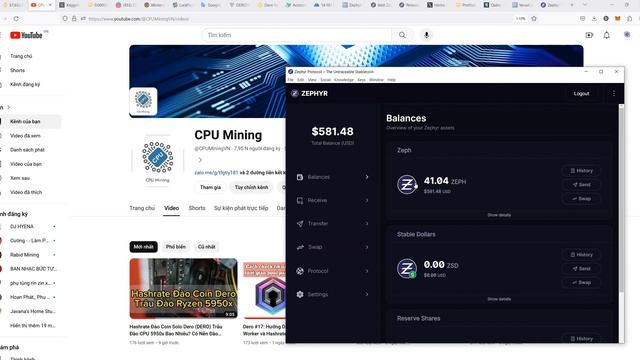Open Kênh của bạn in YouTube sidebar
Viewport: 640px width, 360px height.
point(31,122)
